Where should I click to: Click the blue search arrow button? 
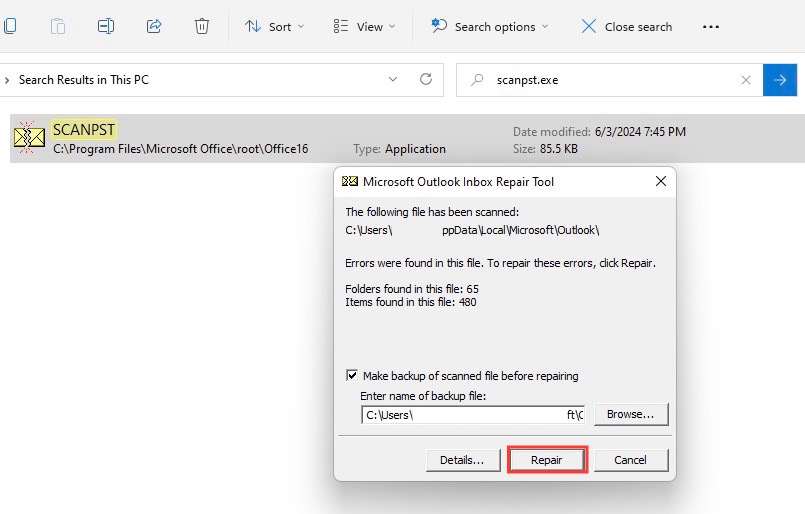pyautogui.click(x=780, y=80)
